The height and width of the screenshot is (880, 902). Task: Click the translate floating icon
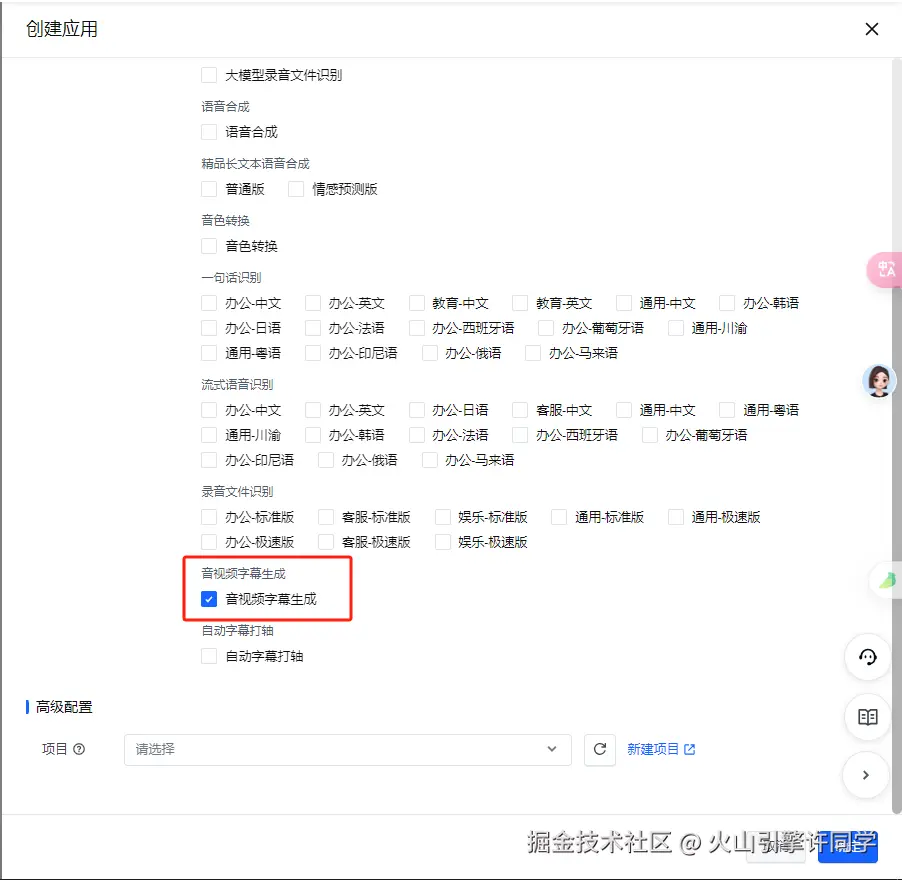(886, 269)
